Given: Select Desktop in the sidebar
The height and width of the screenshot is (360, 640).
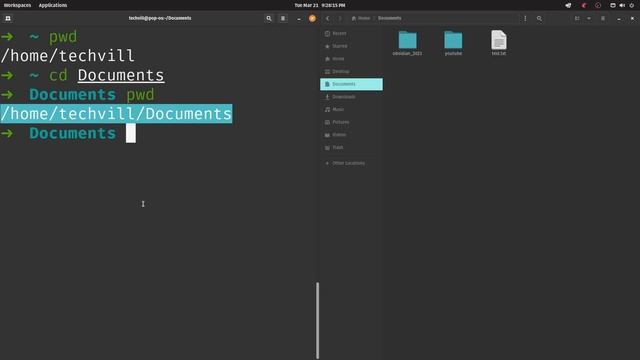Looking at the screenshot, I should point(351,71).
